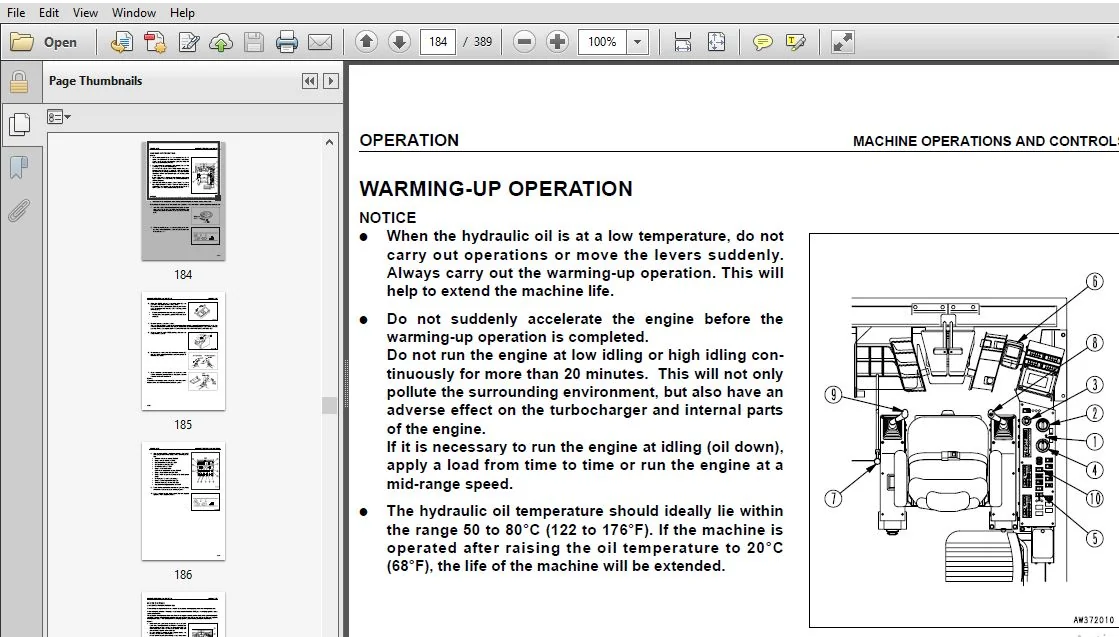This screenshot has width=1119, height=637.
Task: Open the Attachments paperclip panel icon
Action: pos(19,211)
